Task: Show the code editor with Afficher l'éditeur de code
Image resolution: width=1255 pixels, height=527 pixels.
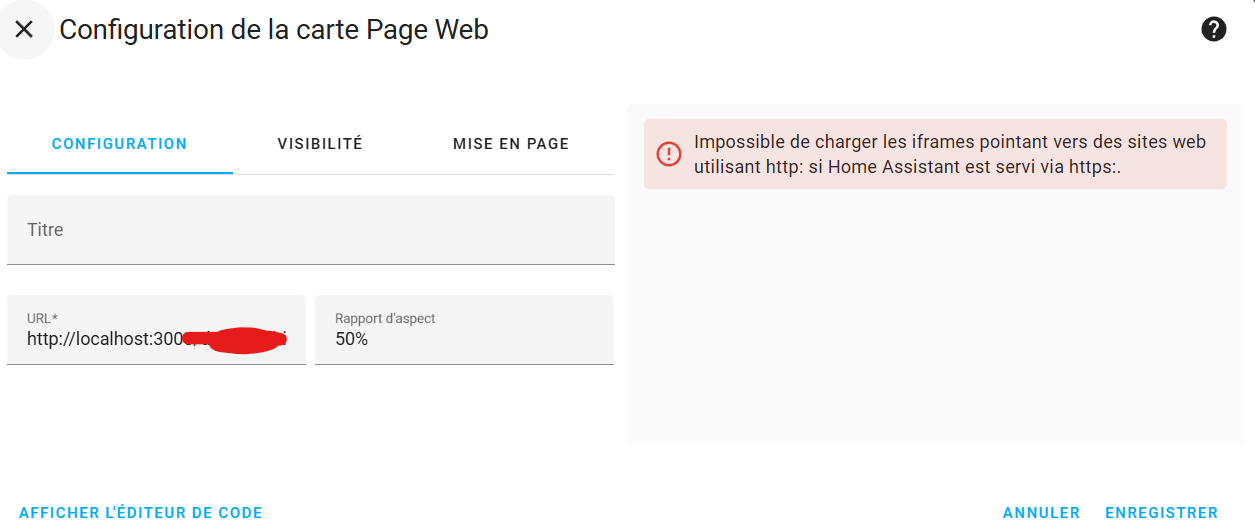Action: [x=141, y=513]
